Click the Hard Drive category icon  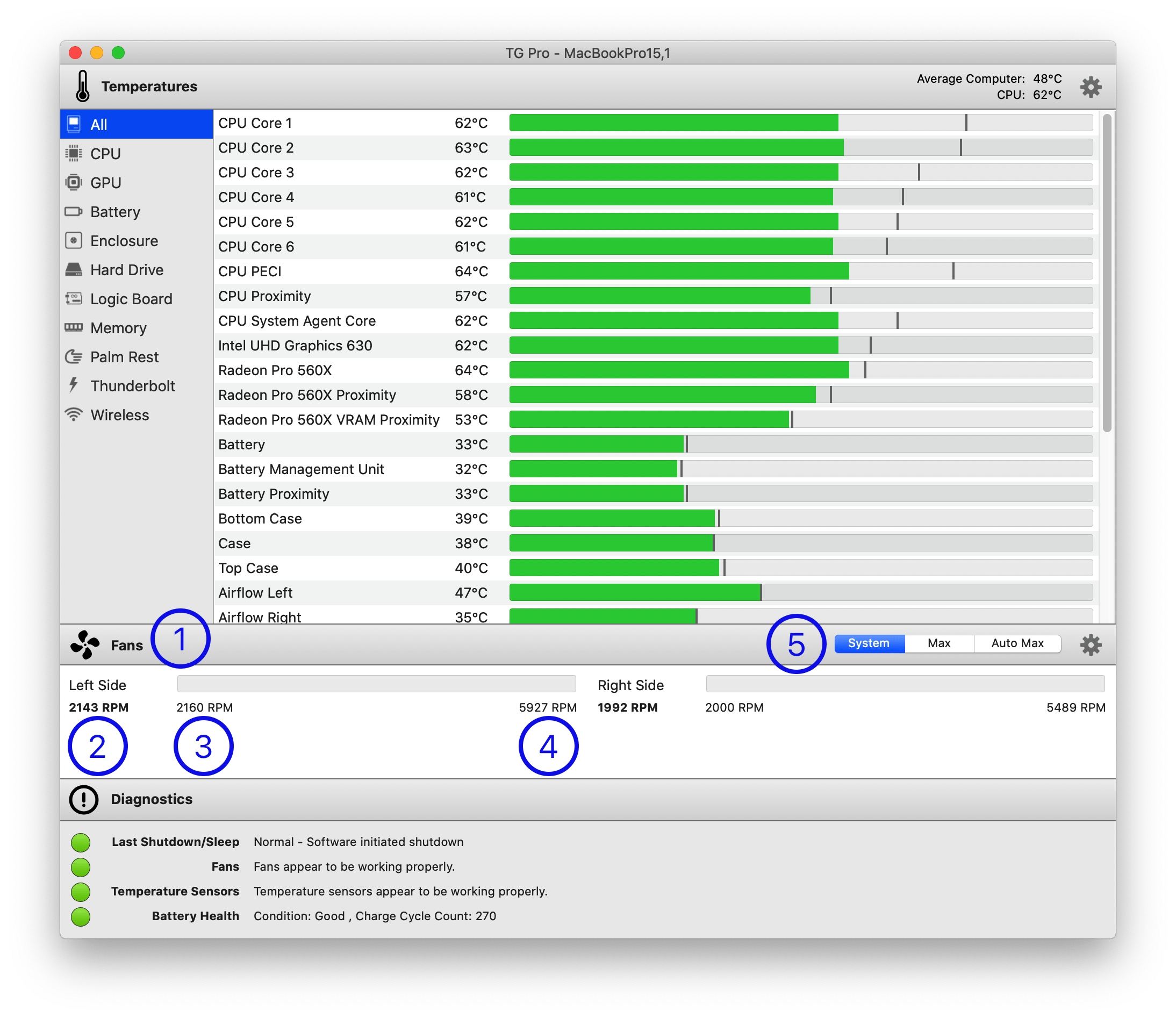[x=74, y=270]
